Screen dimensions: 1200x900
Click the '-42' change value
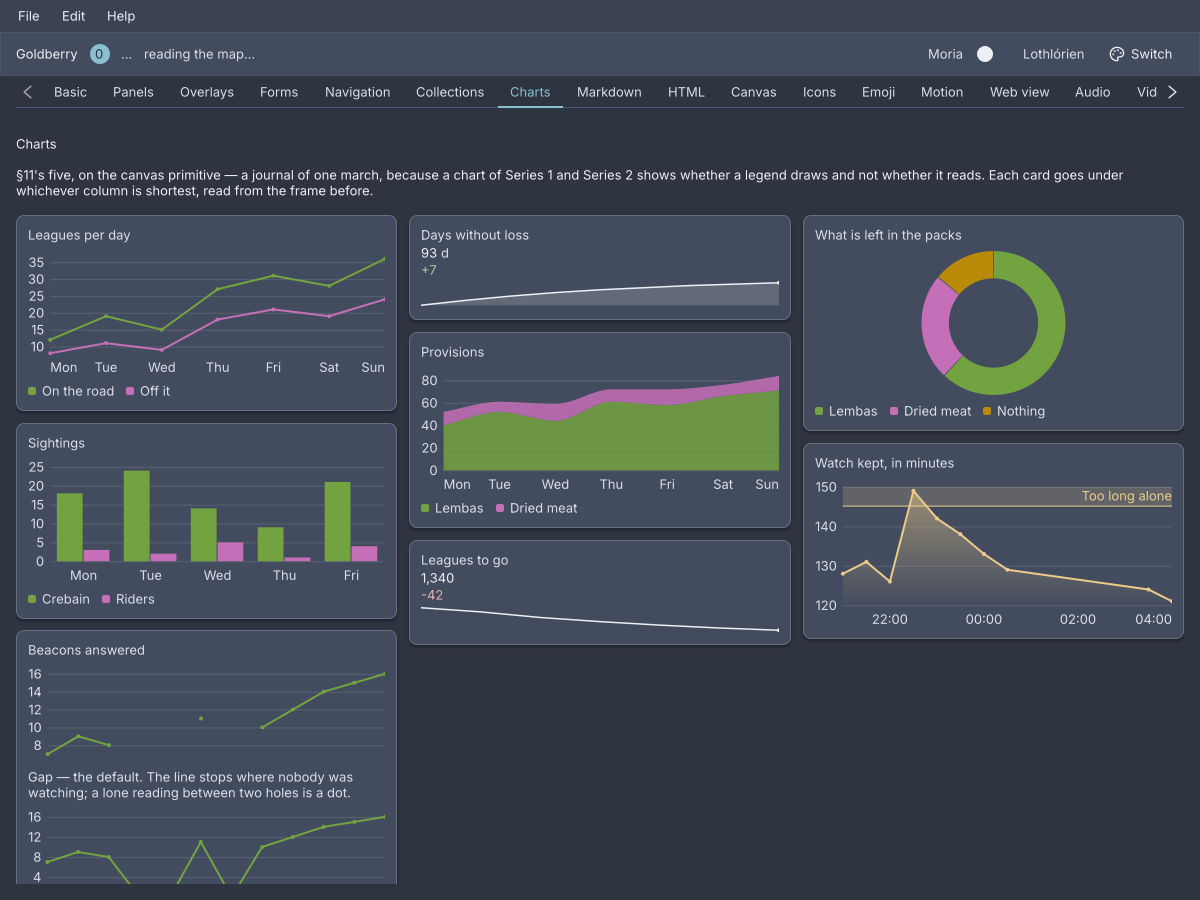[432, 595]
